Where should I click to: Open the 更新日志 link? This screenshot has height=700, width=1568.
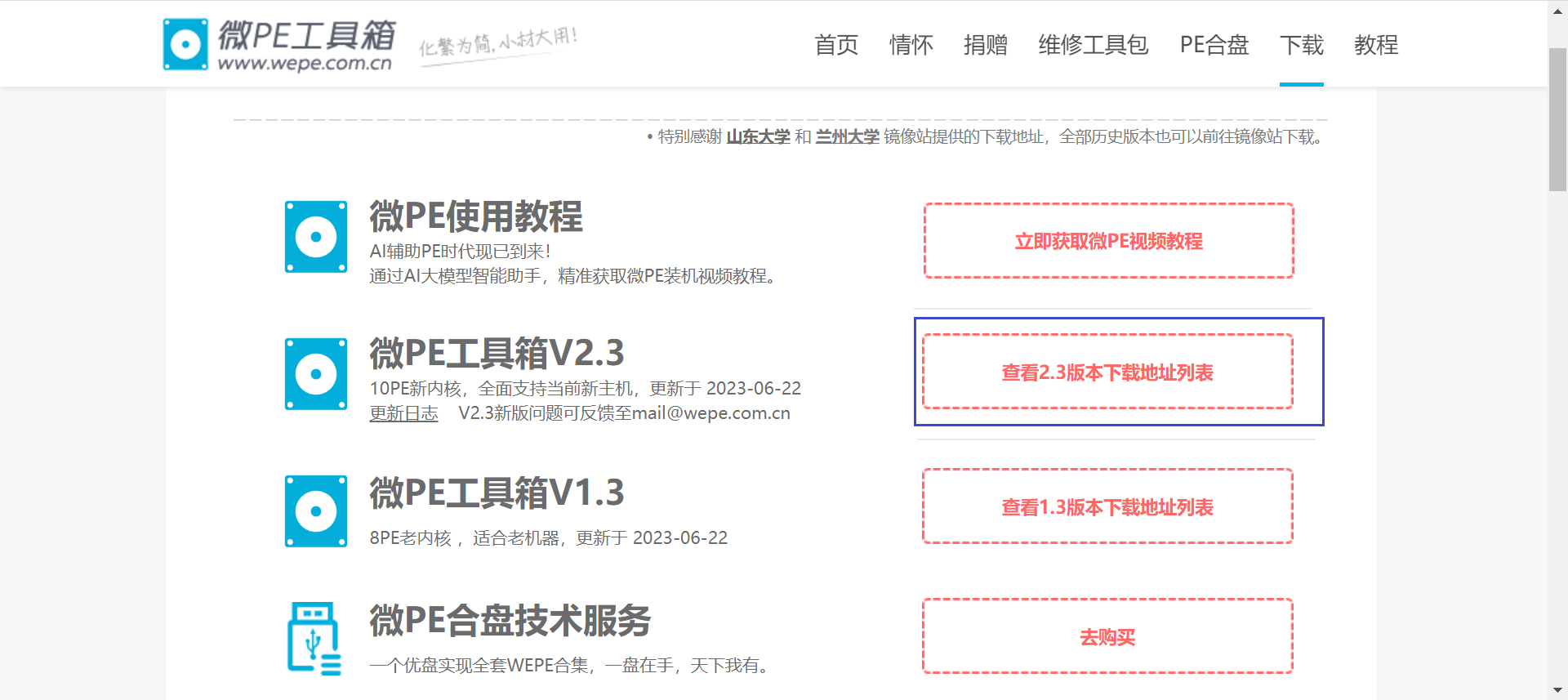(404, 413)
